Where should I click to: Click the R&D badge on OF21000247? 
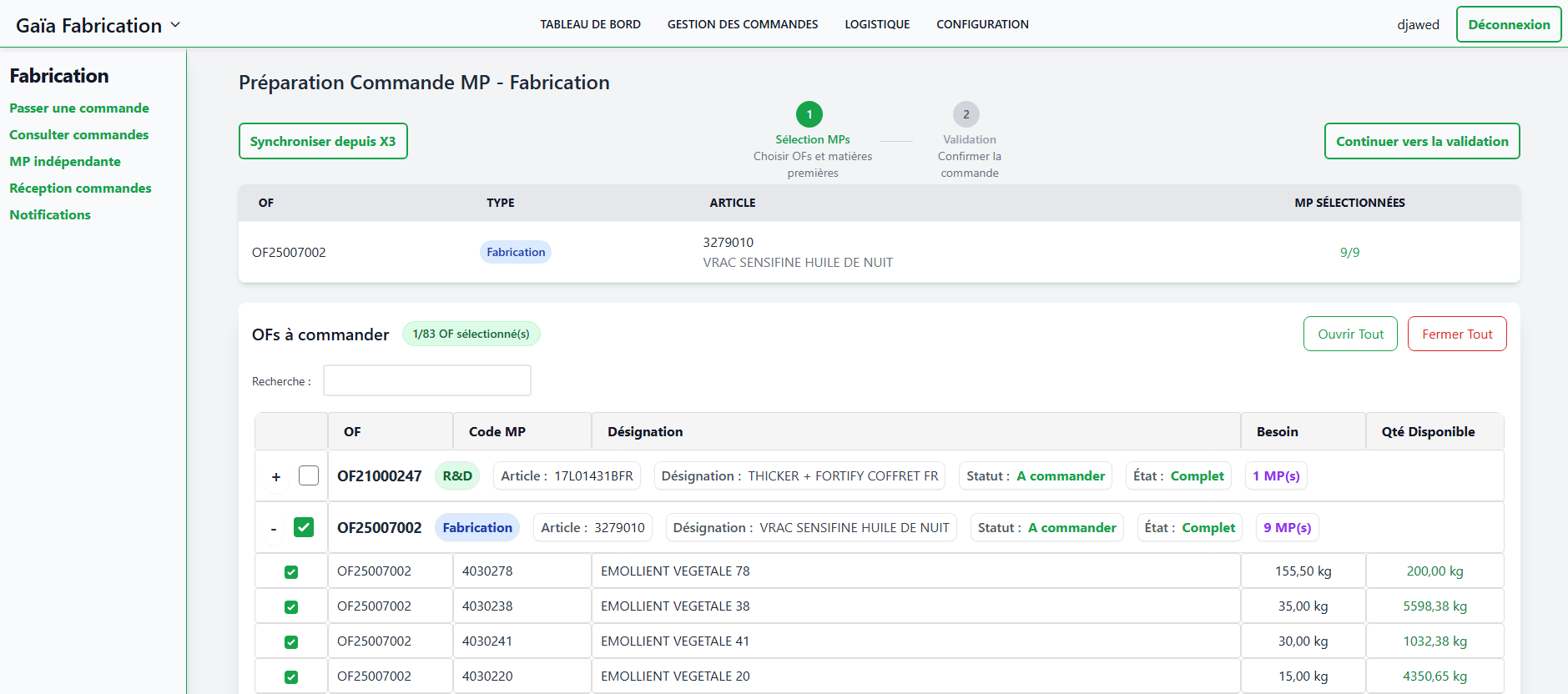(x=457, y=475)
